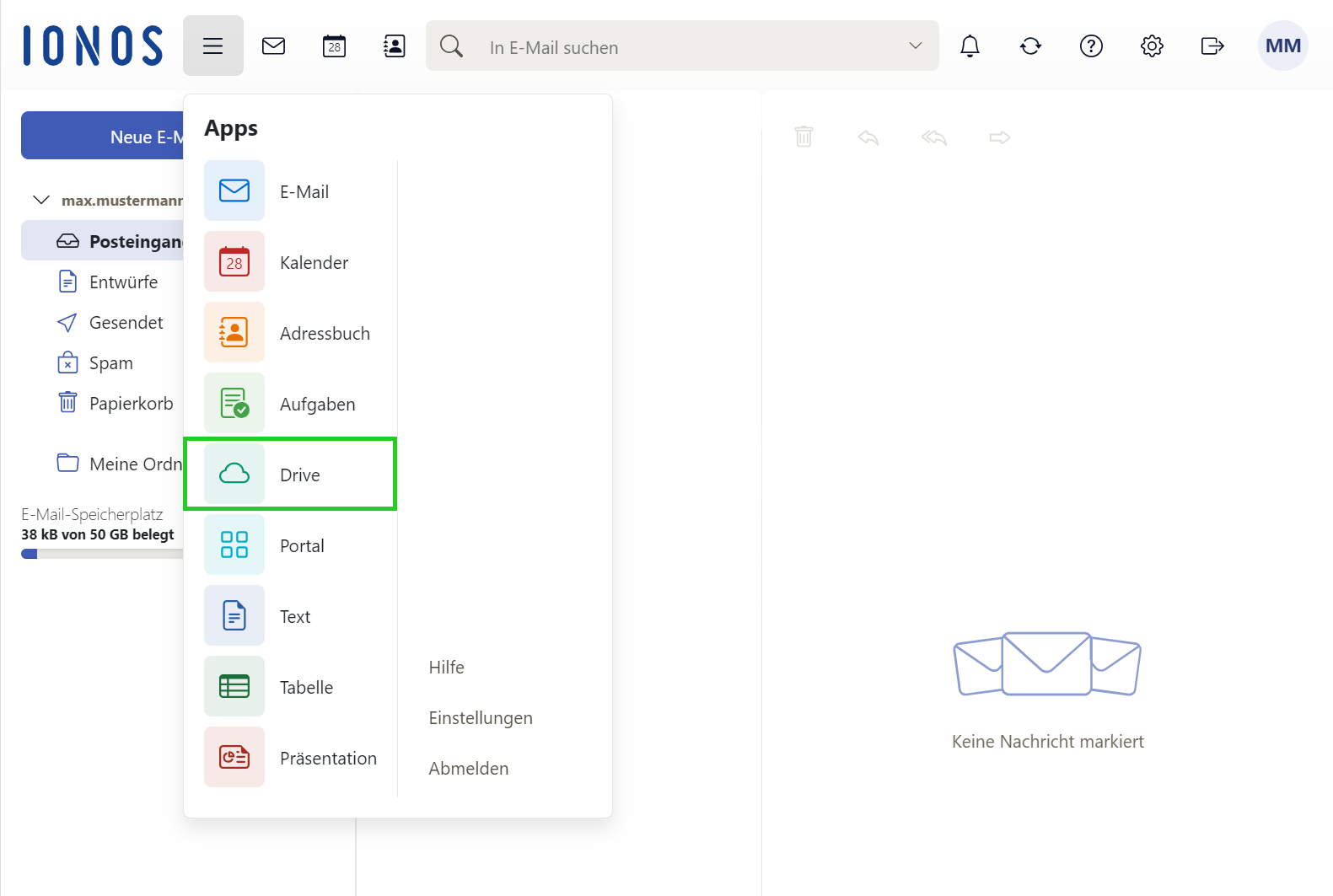The image size is (1333, 896).
Task: Open E-Mail via the envelope icon in top bar
Action: click(274, 46)
